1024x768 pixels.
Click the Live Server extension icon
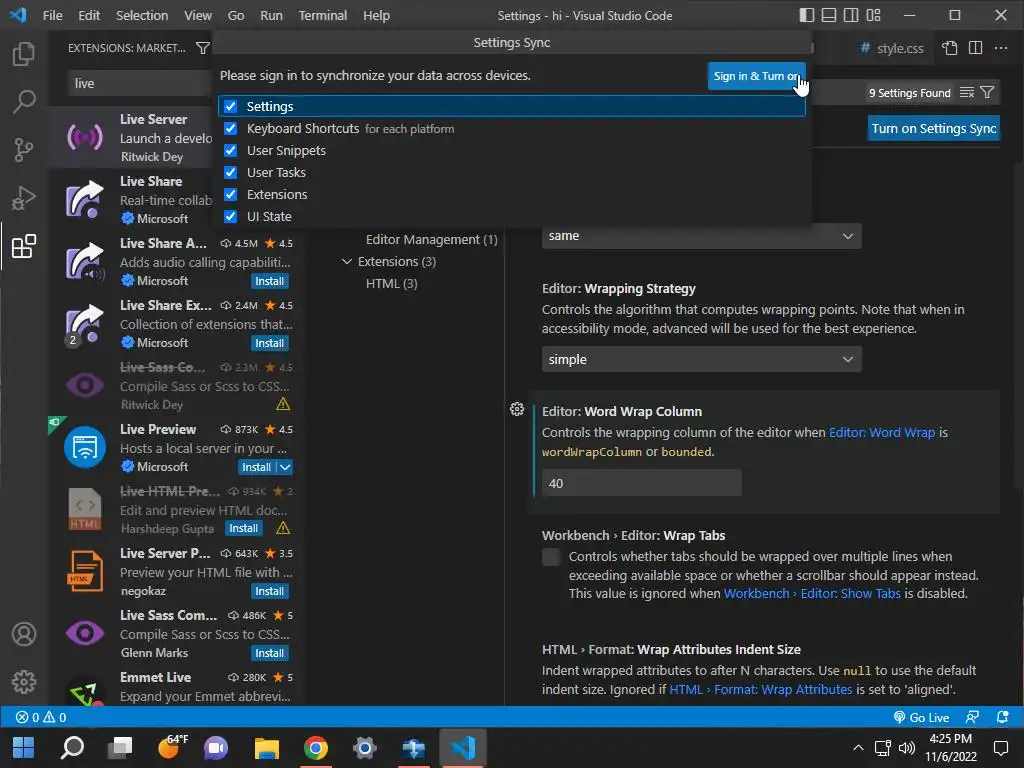pyautogui.click(x=85, y=137)
